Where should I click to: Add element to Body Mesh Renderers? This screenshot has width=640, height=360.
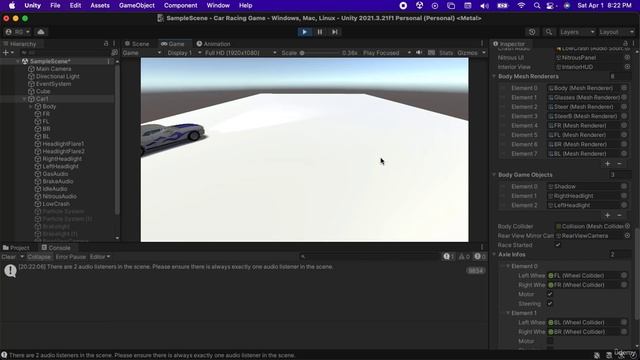[608, 163]
